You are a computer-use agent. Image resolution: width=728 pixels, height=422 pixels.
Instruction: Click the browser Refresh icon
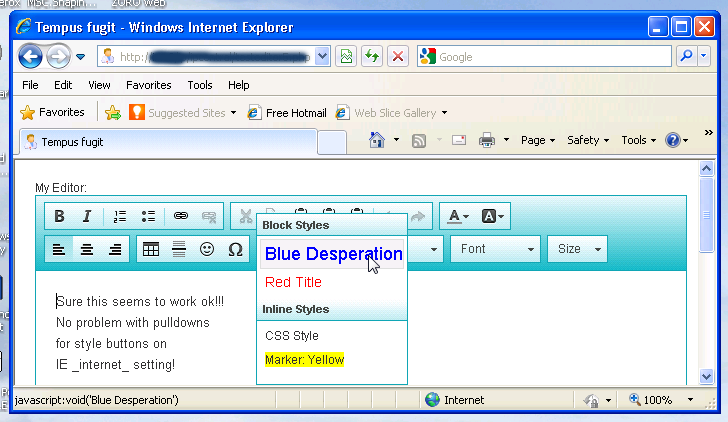click(x=371, y=57)
